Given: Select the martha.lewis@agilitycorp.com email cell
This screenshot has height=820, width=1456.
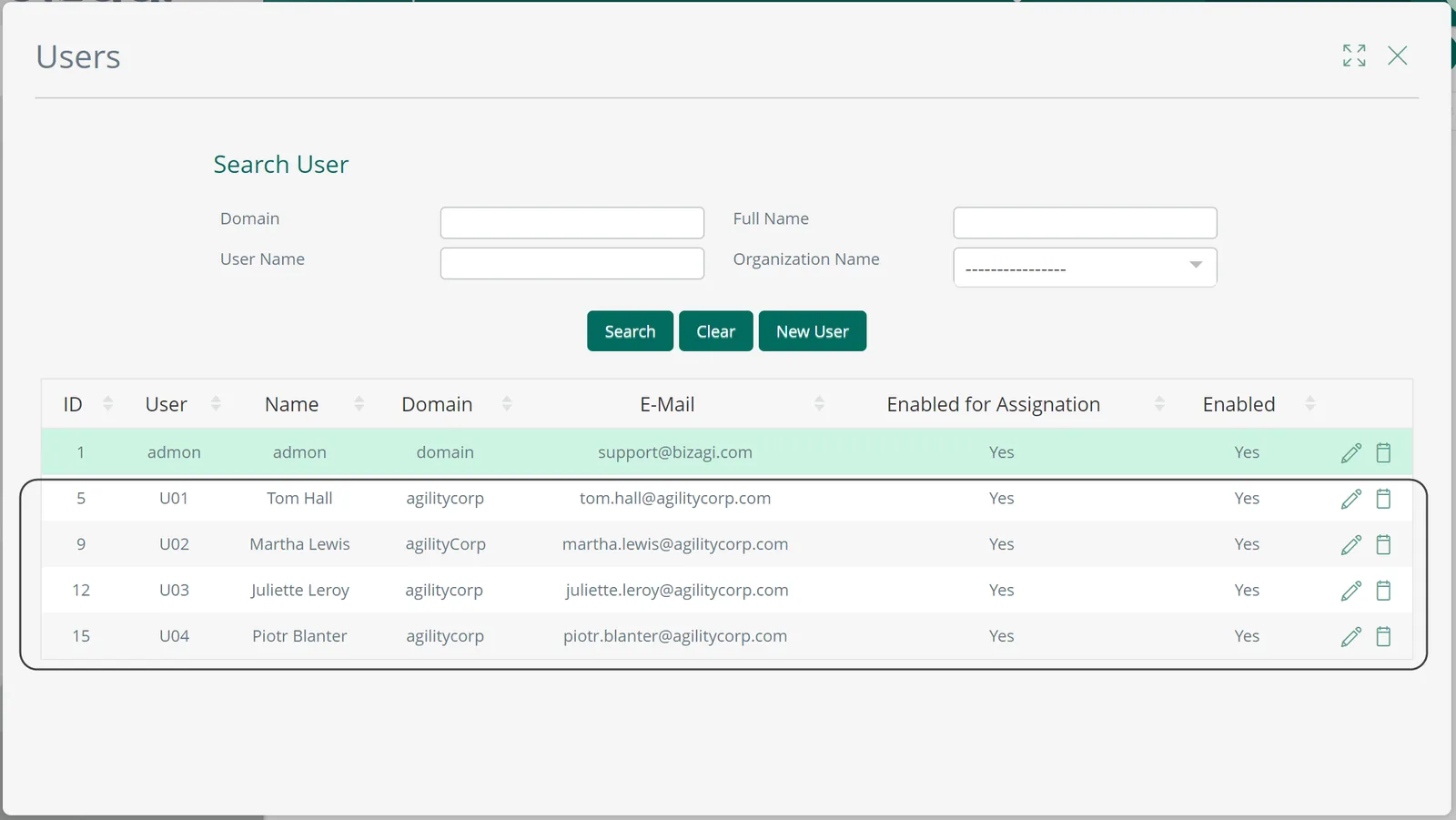Looking at the screenshot, I should click(675, 544).
